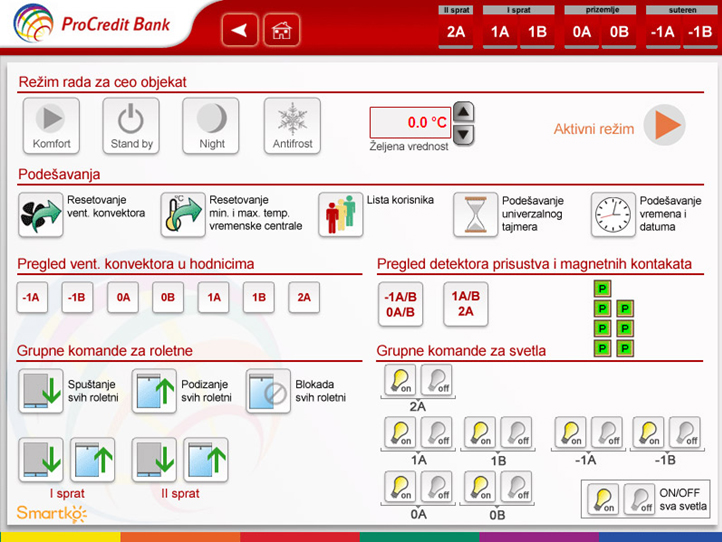722x542 pixels.
Task: Turn off lights in zone 0B
Action: (517, 487)
